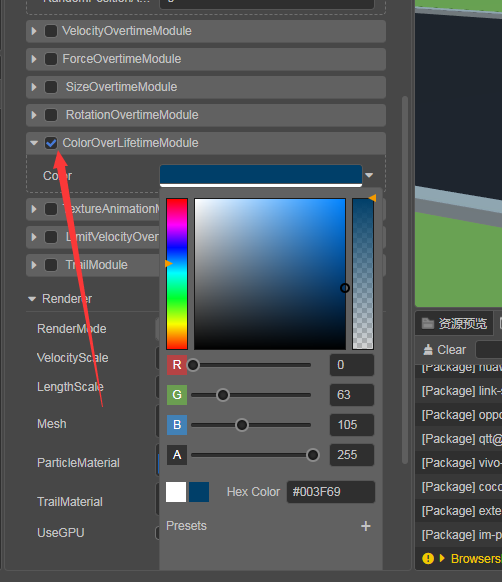This screenshot has width=502, height=582.
Task: Click the Clear console broom icon
Action: (x=428, y=350)
